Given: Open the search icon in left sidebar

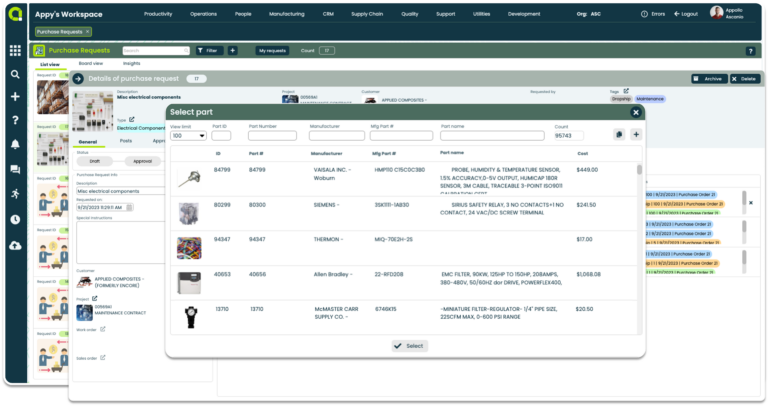Looking at the screenshot, I should click(15, 74).
